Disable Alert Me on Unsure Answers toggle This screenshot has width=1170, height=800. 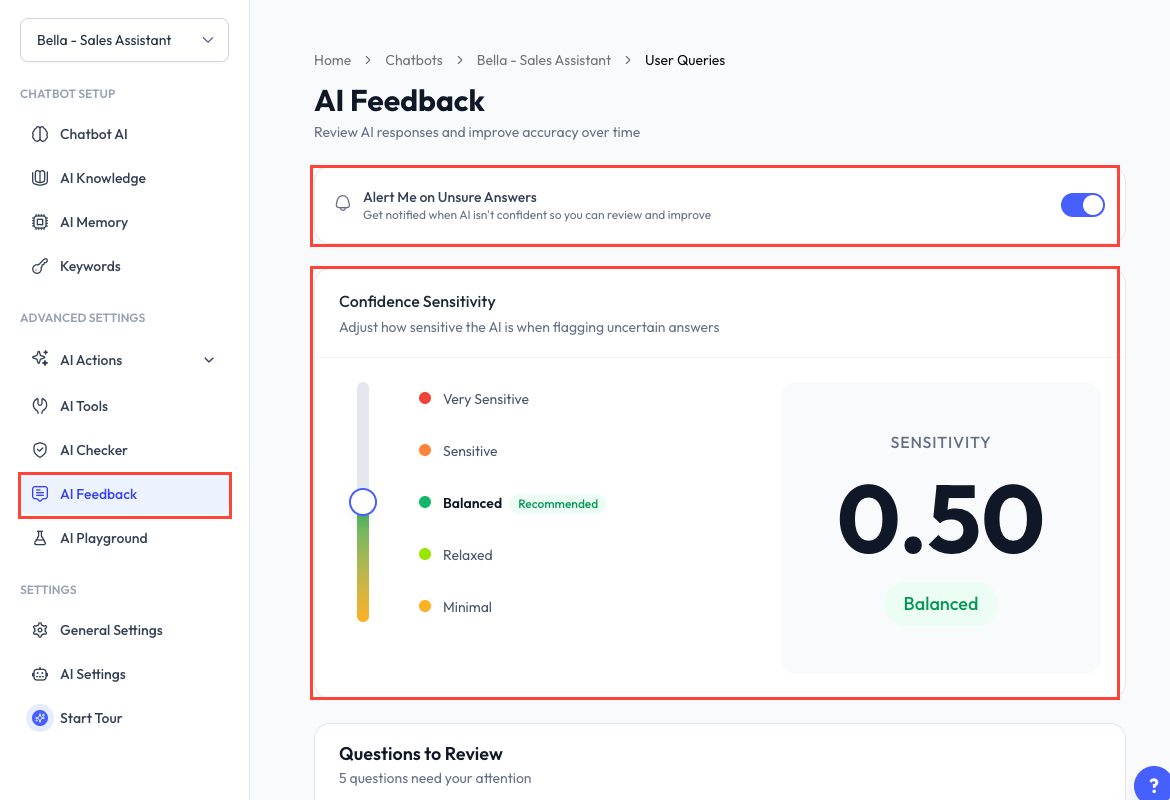click(x=1083, y=205)
